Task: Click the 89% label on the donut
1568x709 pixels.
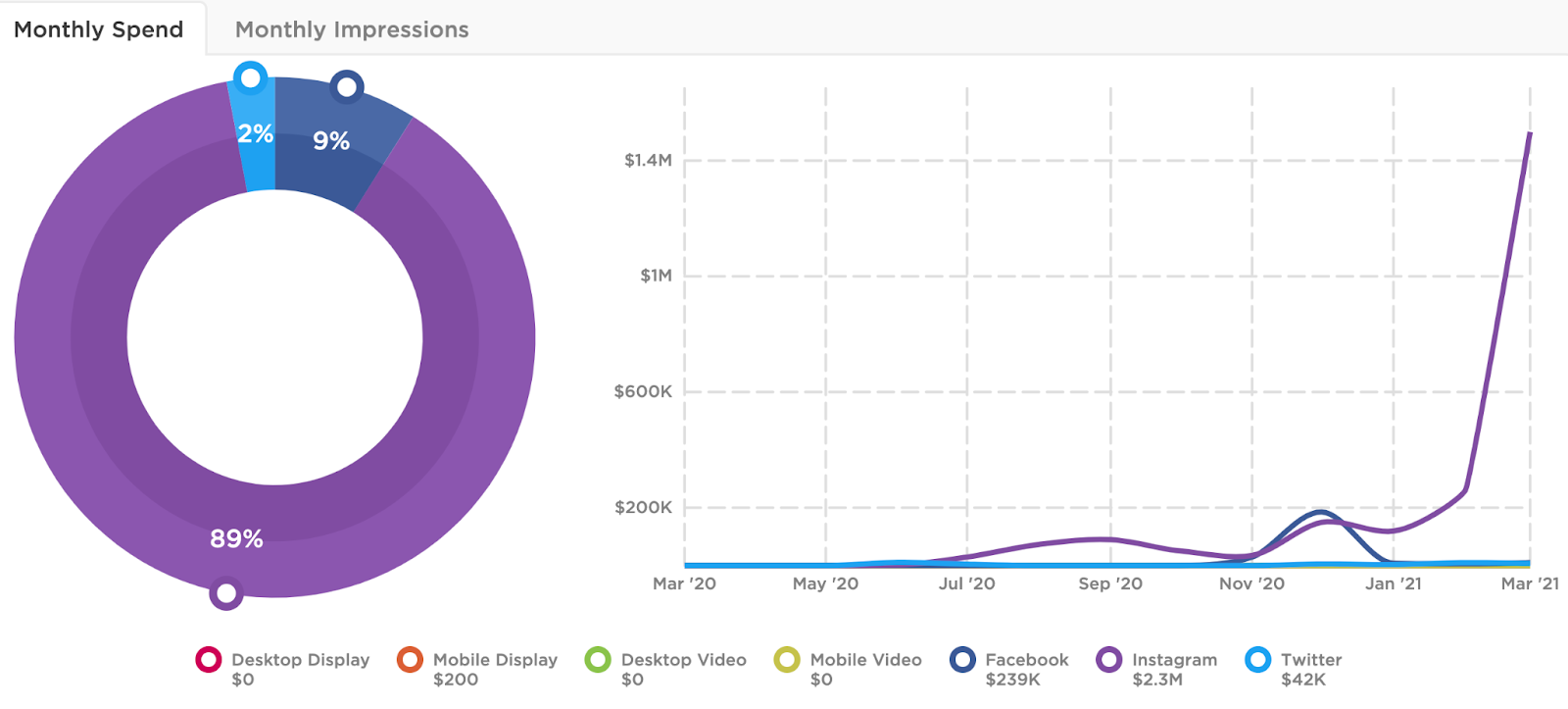Action: [x=236, y=538]
